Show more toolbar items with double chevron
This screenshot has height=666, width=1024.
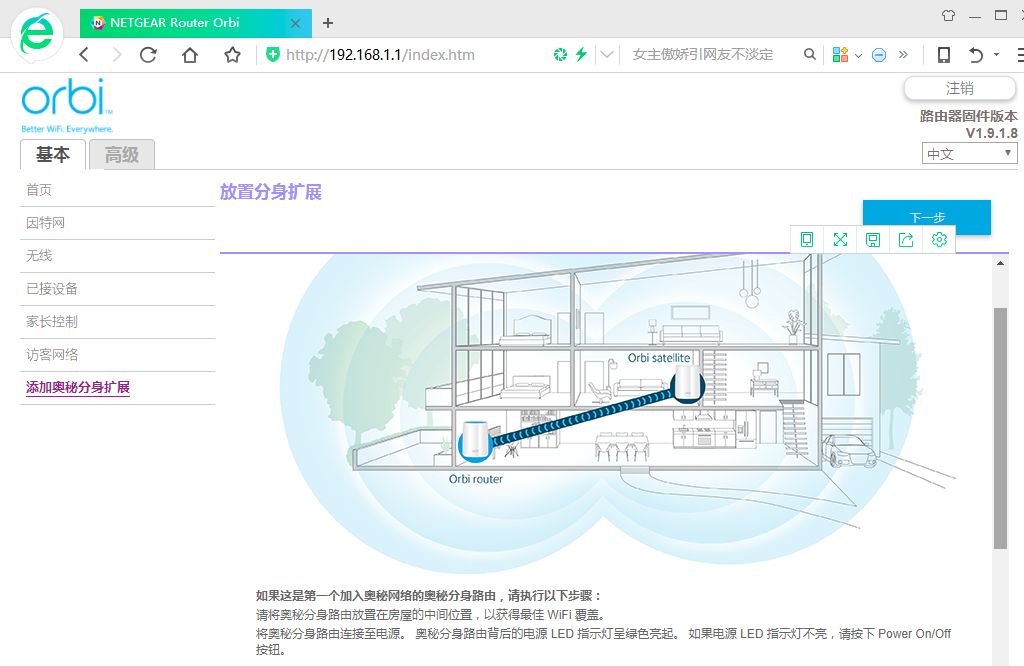pyautogui.click(x=903, y=55)
